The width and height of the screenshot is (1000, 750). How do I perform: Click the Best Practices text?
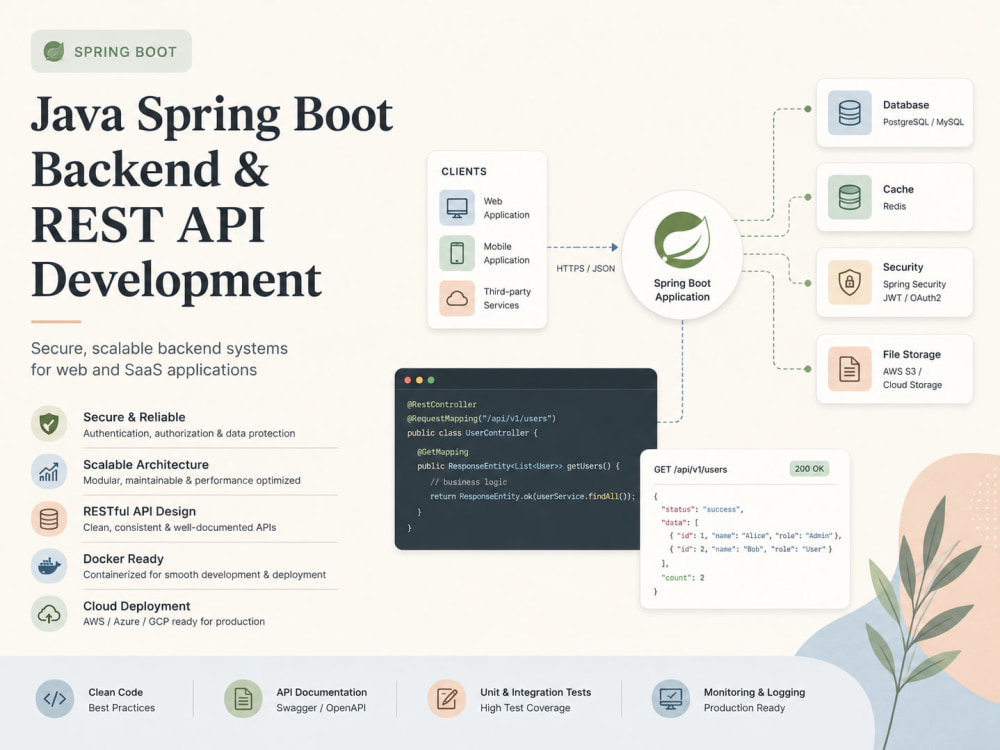click(x=121, y=708)
